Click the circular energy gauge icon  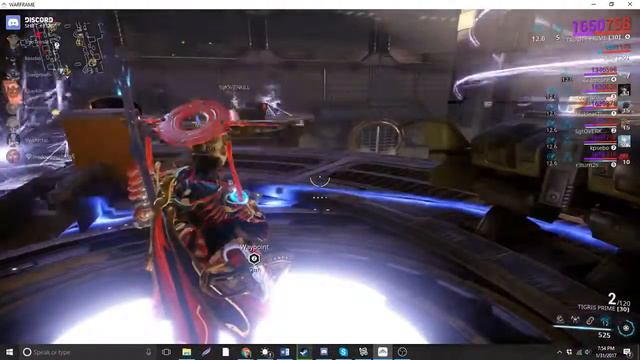coord(626,328)
